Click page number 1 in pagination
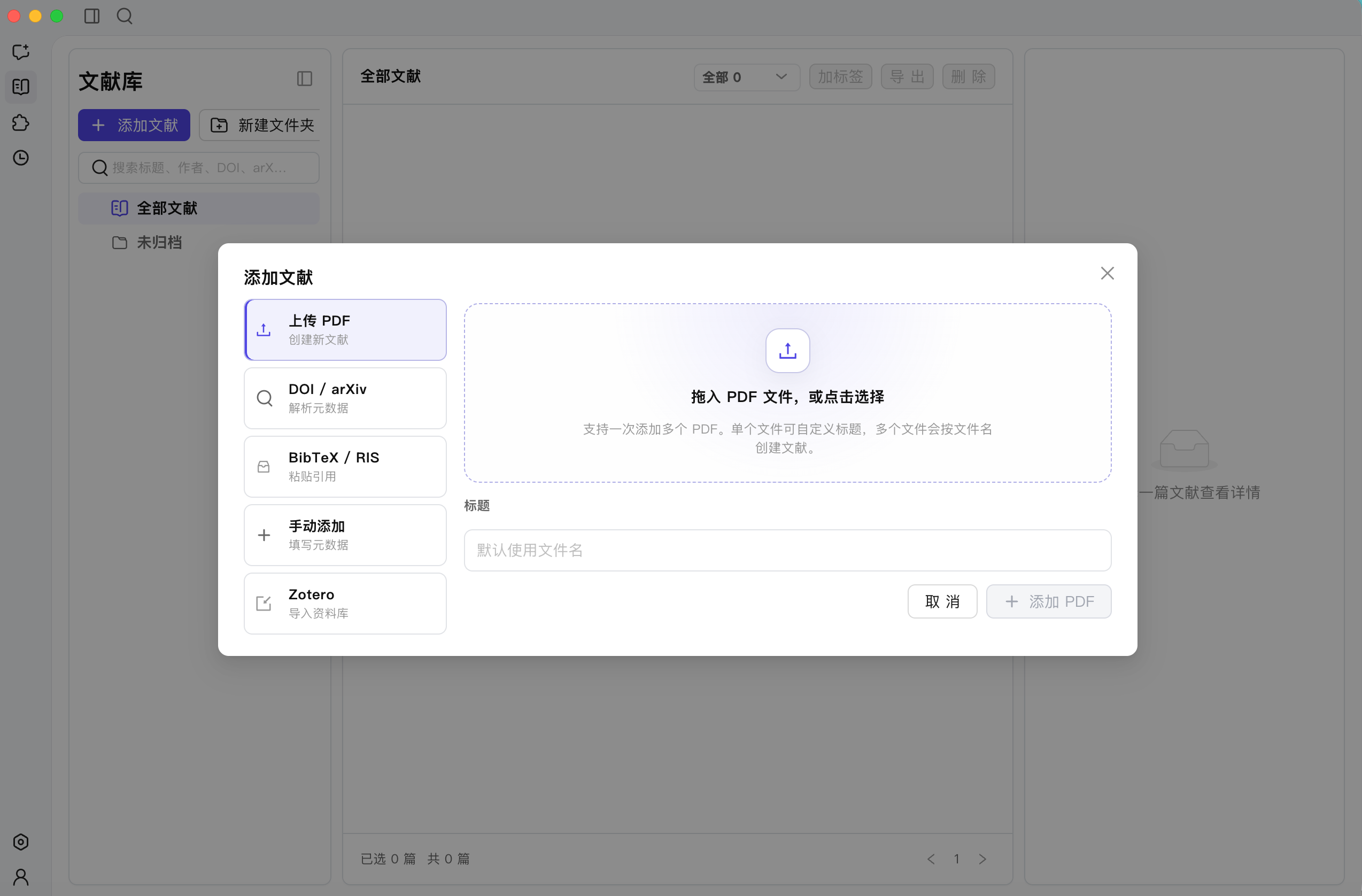The width and height of the screenshot is (1362, 896). tap(956, 859)
